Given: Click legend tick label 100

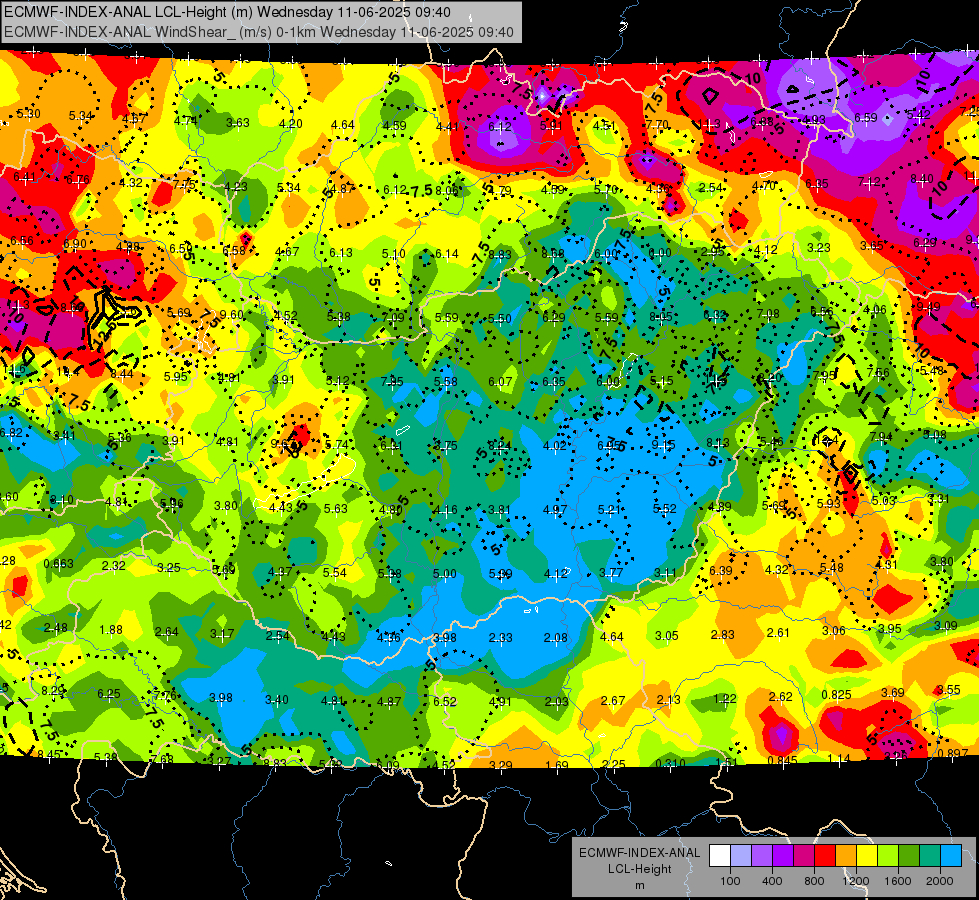Looking at the screenshot, I should point(730,881).
